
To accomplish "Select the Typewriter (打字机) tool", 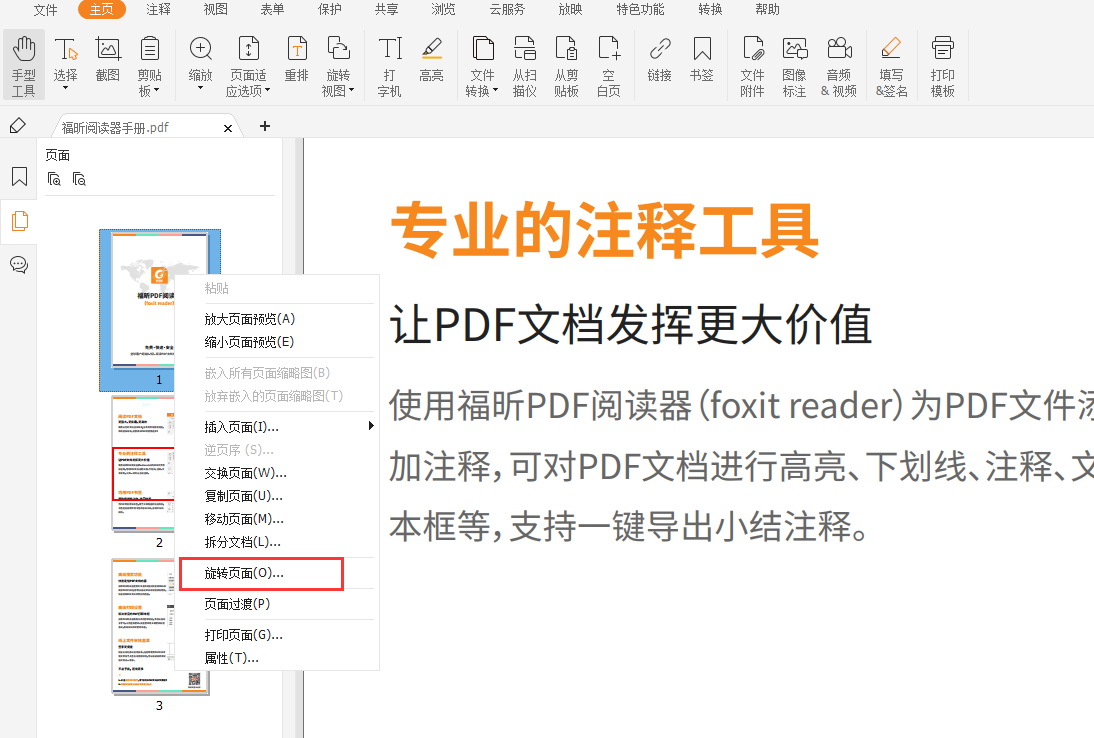I will click(389, 66).
